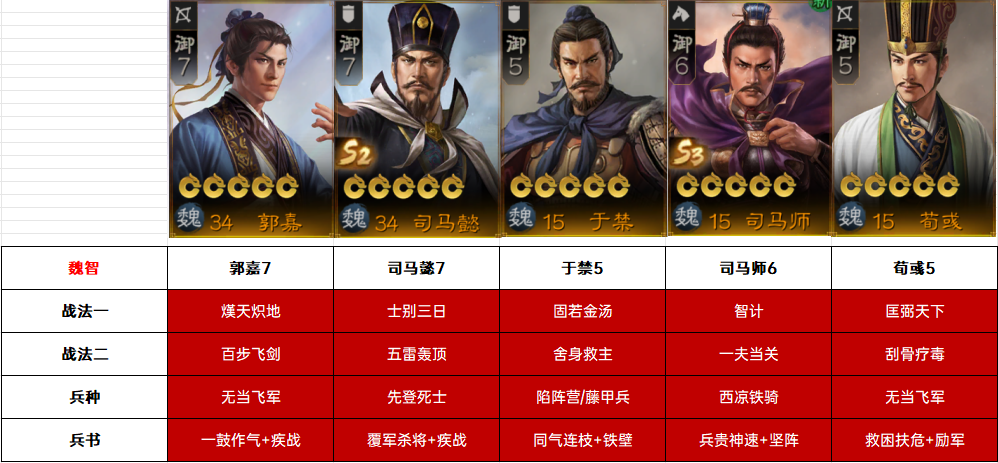The height and width of the screenshot is (463, 998).
Task: Select the 司马师6 header cell
Action: click(748, 268)
